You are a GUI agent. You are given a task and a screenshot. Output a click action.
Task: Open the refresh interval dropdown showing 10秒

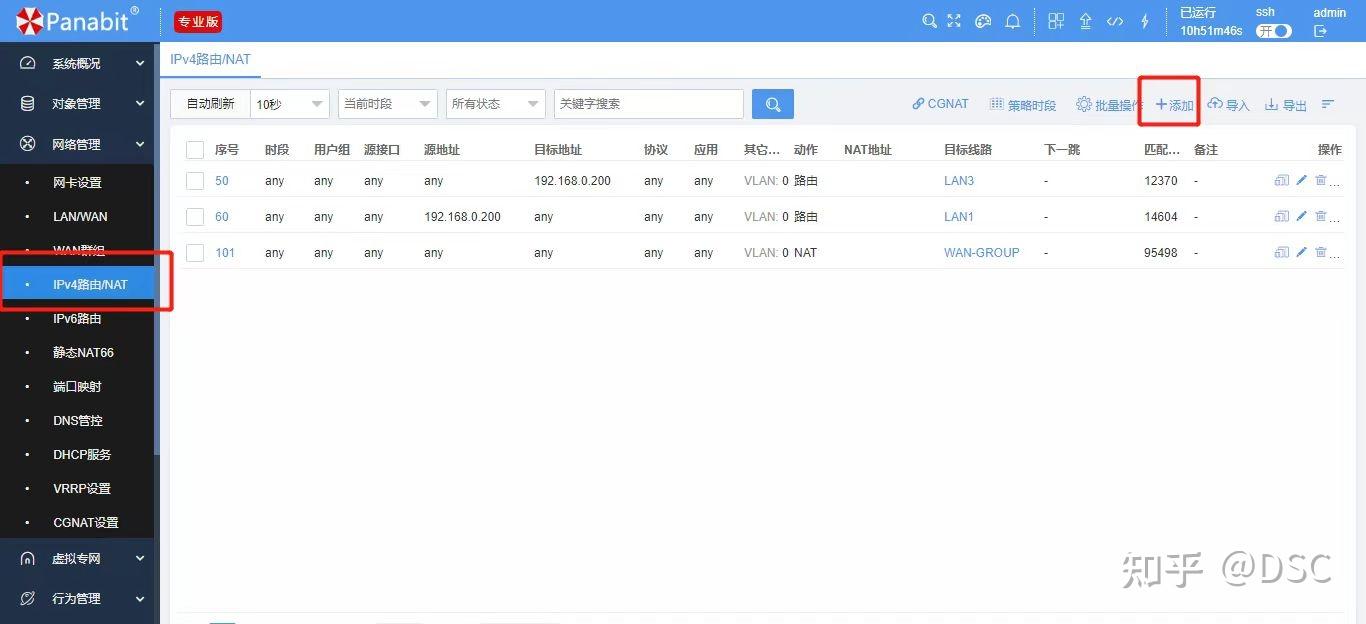(289, 103)
